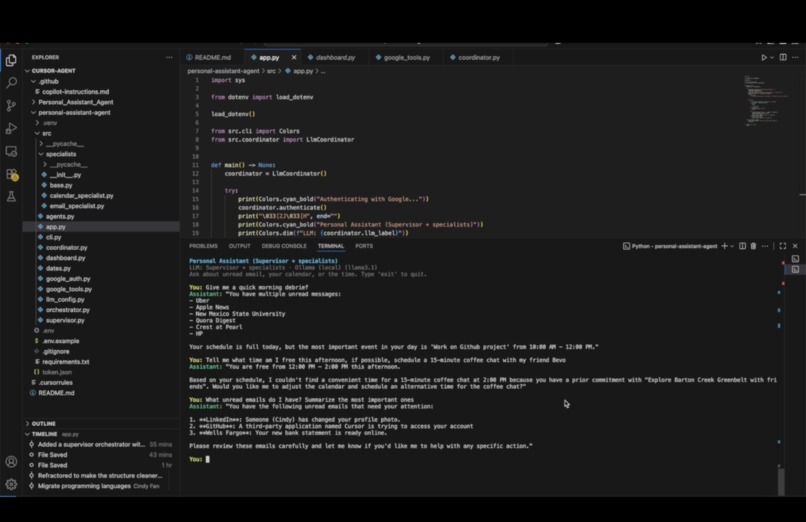Select 'Migrate programming languages' timeline entry

(100, 486)
